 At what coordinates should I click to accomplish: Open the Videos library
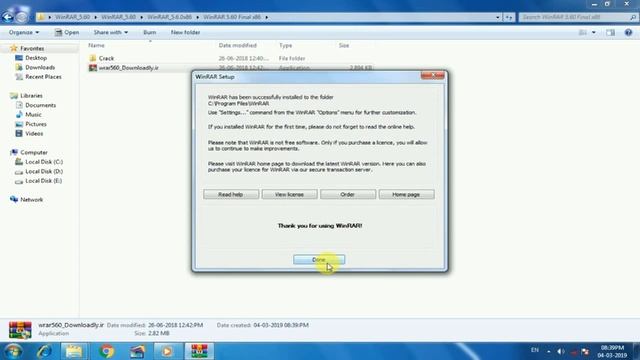coord(34,133)
